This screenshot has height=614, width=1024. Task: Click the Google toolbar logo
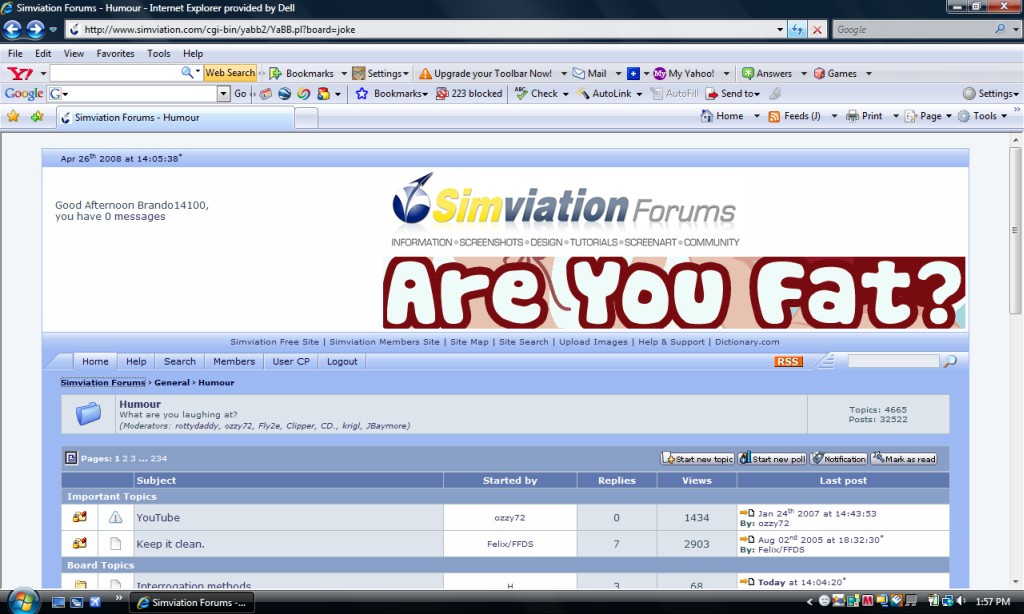(24, 93)
